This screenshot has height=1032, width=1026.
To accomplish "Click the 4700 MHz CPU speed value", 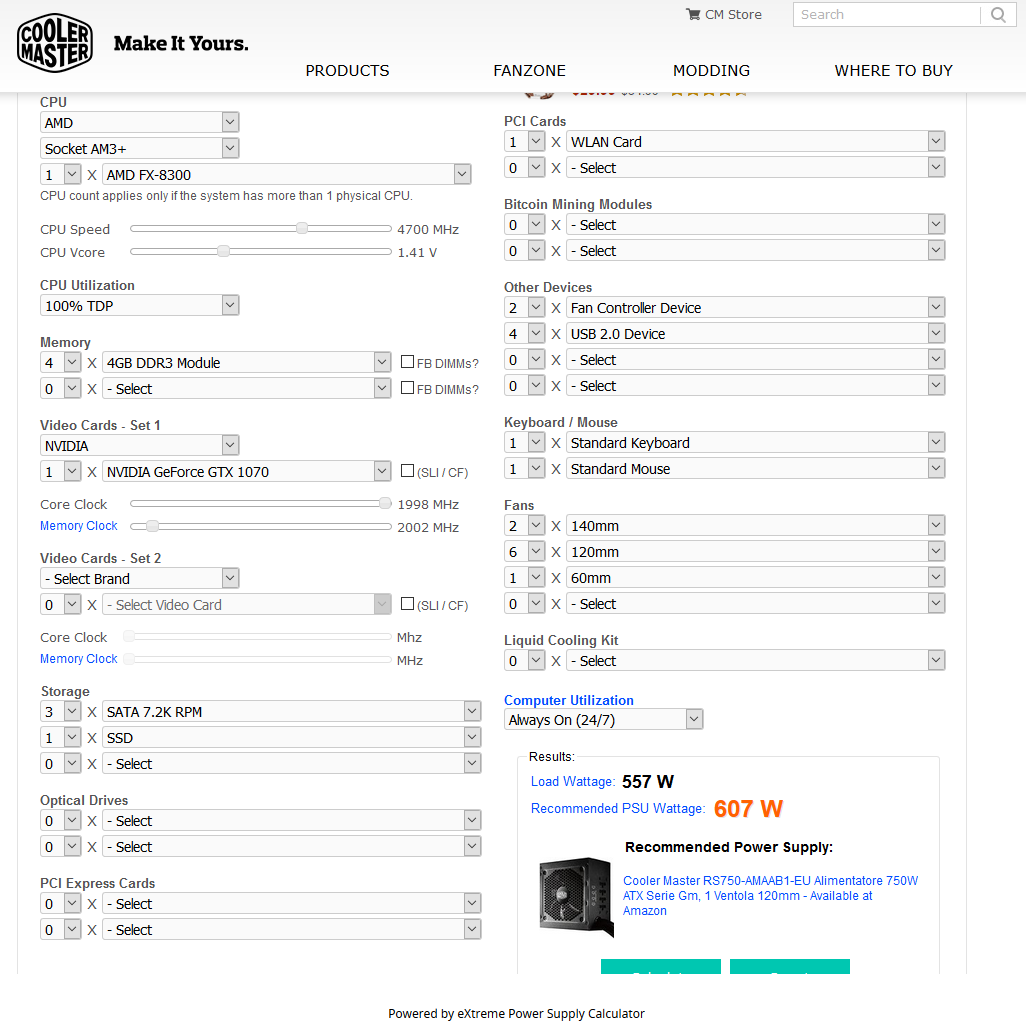I will coord(428,229).
